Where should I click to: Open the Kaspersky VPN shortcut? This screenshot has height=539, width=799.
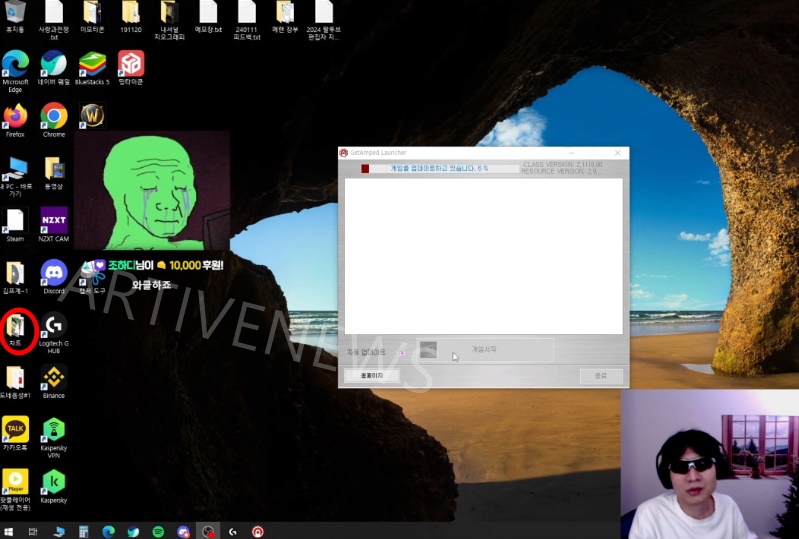(x=54, y=430)
